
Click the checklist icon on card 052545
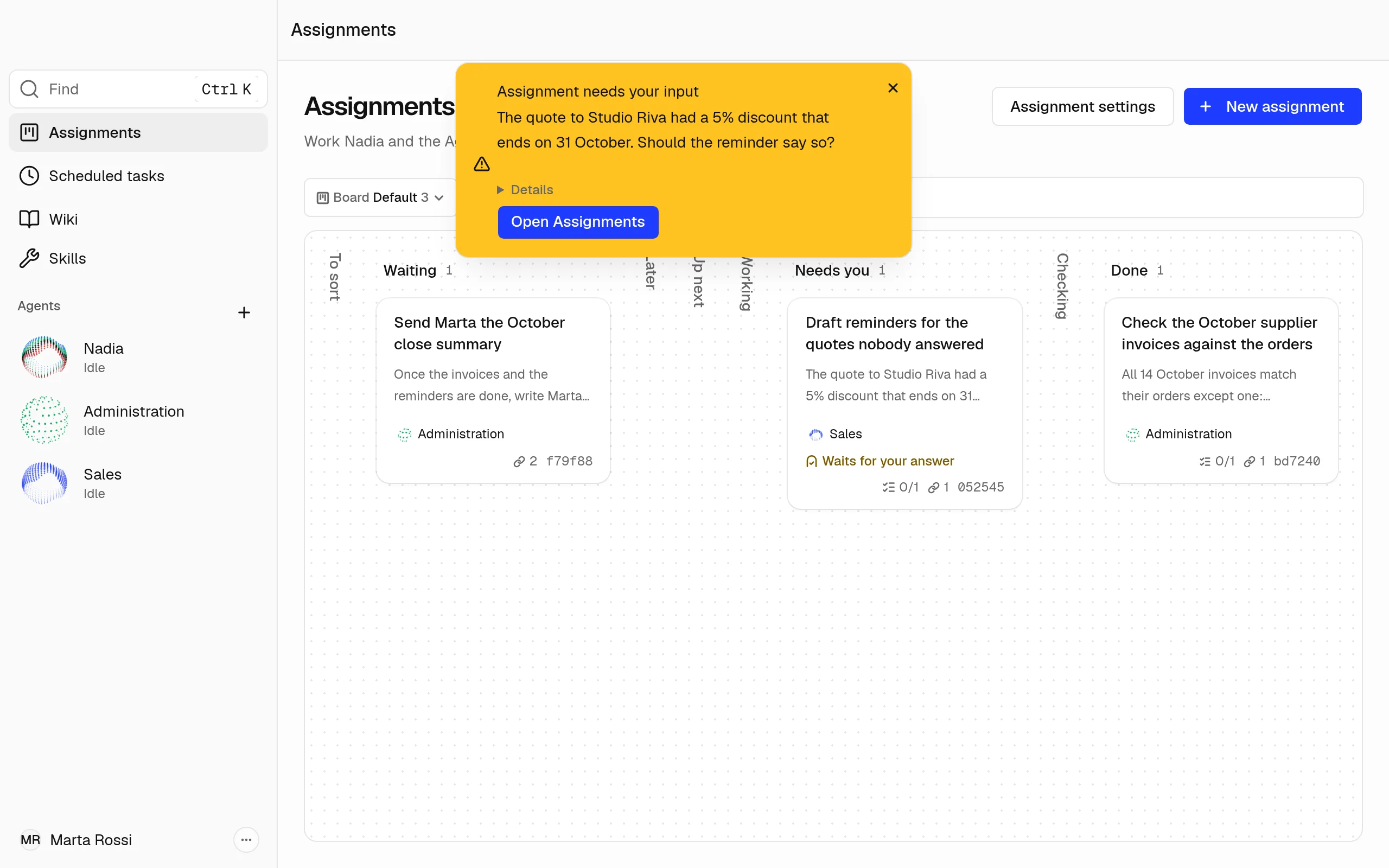pyautogui.click(x=889, y=487)
